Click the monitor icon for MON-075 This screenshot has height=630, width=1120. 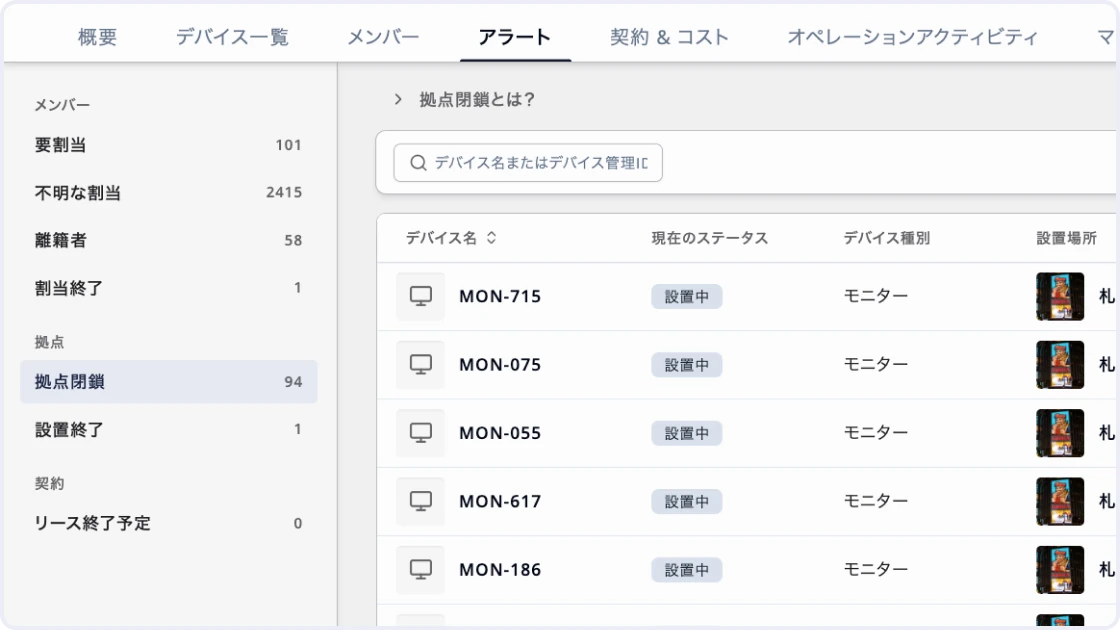click(421, 364)
